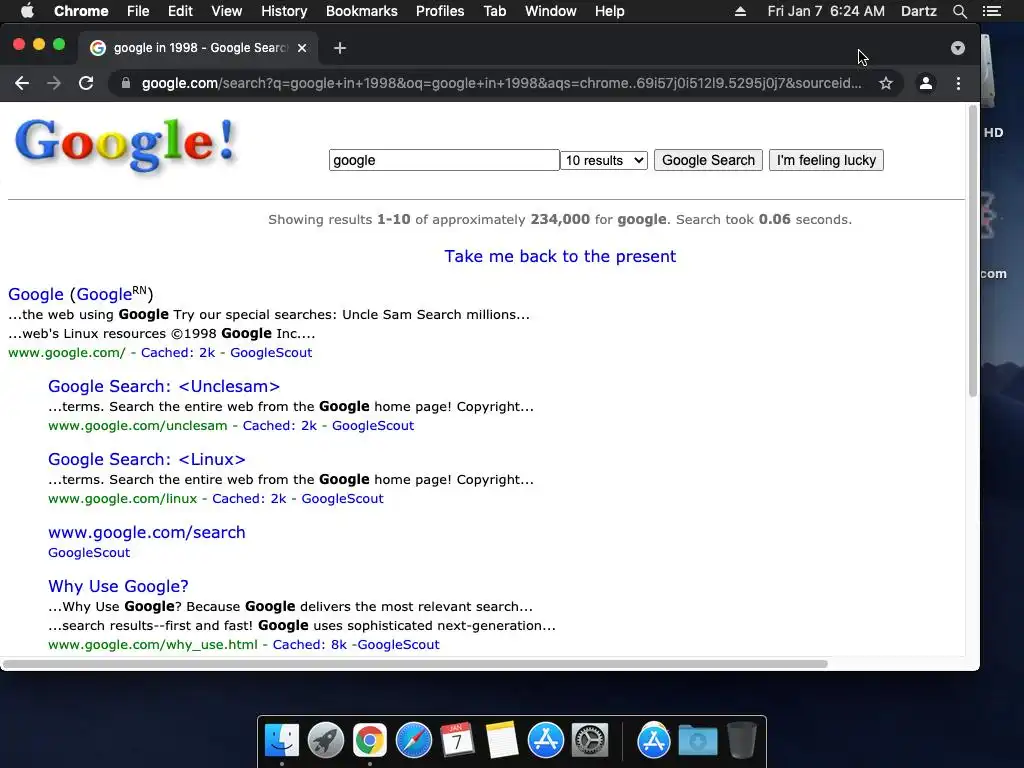Click GoogleScout under www.google.com/search
Screen dimensions: 1024x768
tap(89, 552)
